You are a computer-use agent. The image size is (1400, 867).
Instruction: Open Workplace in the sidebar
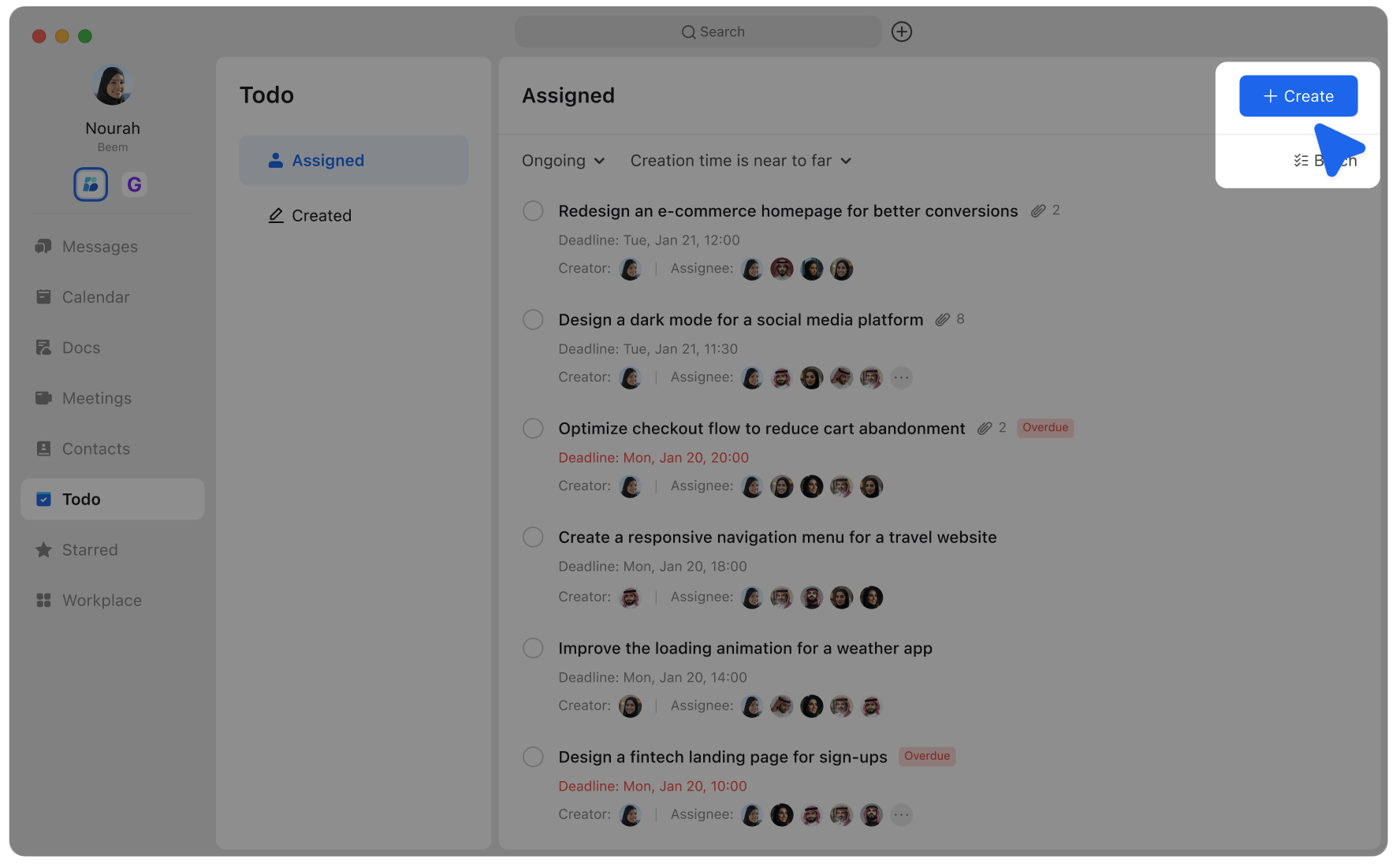(102, 600)
